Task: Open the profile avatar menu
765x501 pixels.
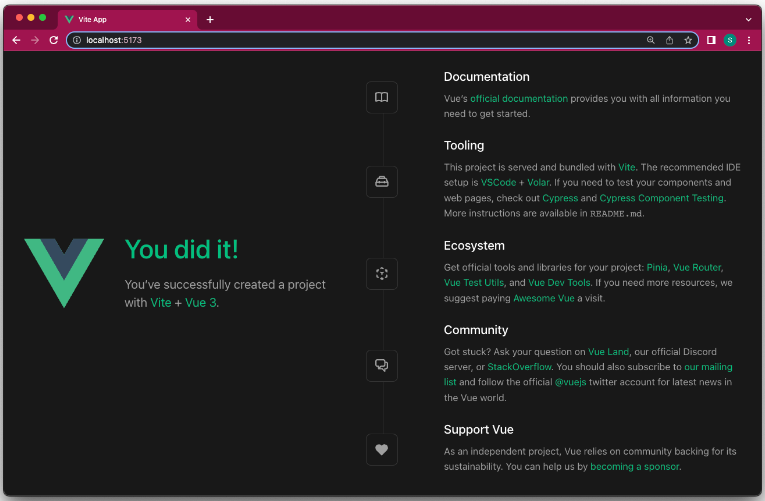Action: 730,40
